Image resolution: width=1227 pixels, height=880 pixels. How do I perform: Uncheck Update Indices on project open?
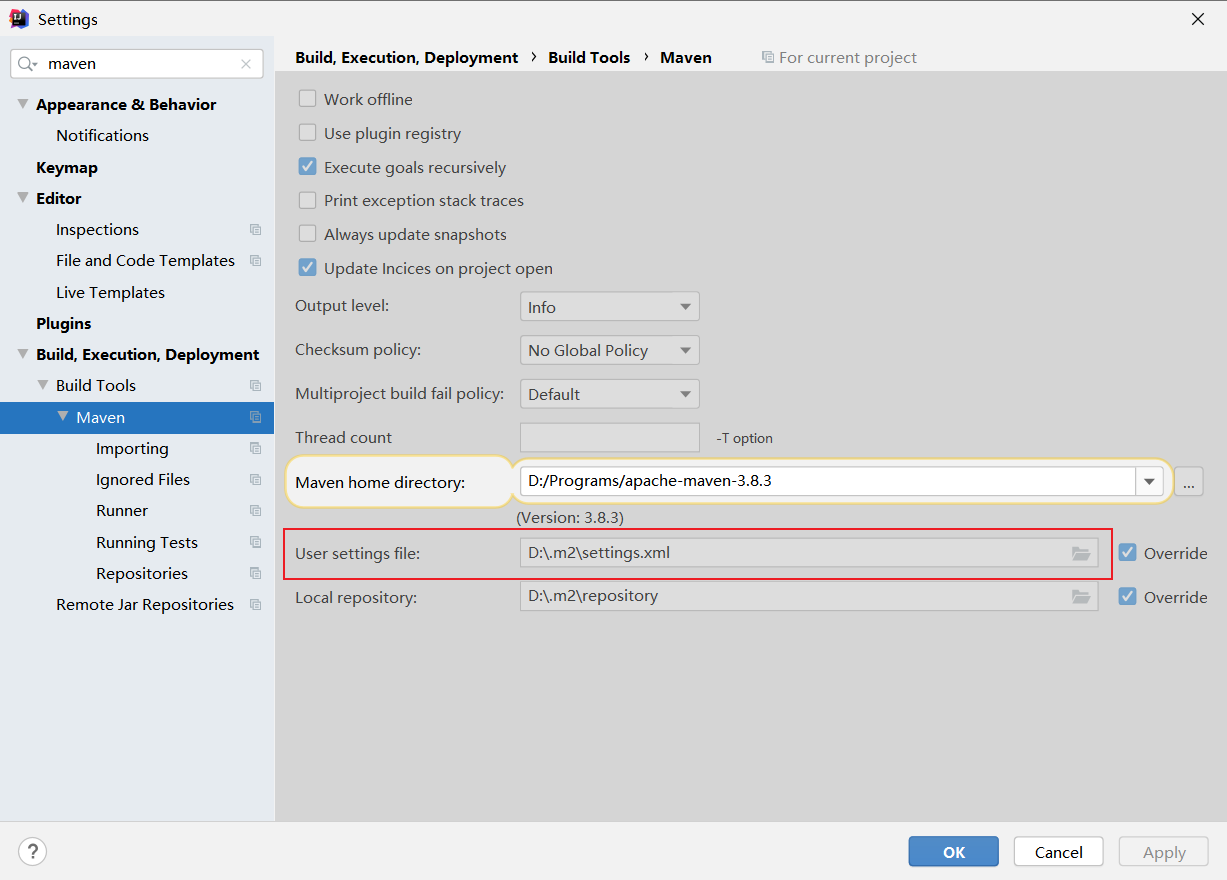[x=308, y=268]
